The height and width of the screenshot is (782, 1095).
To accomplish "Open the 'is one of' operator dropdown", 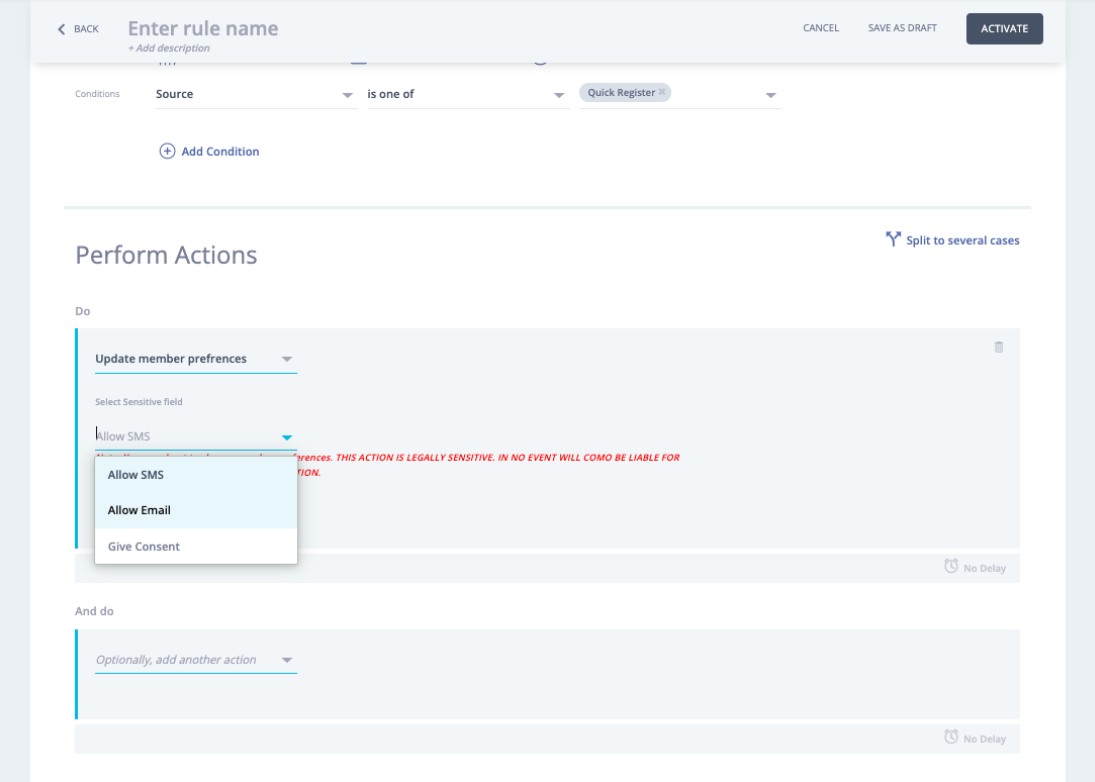I will point(468,94).
